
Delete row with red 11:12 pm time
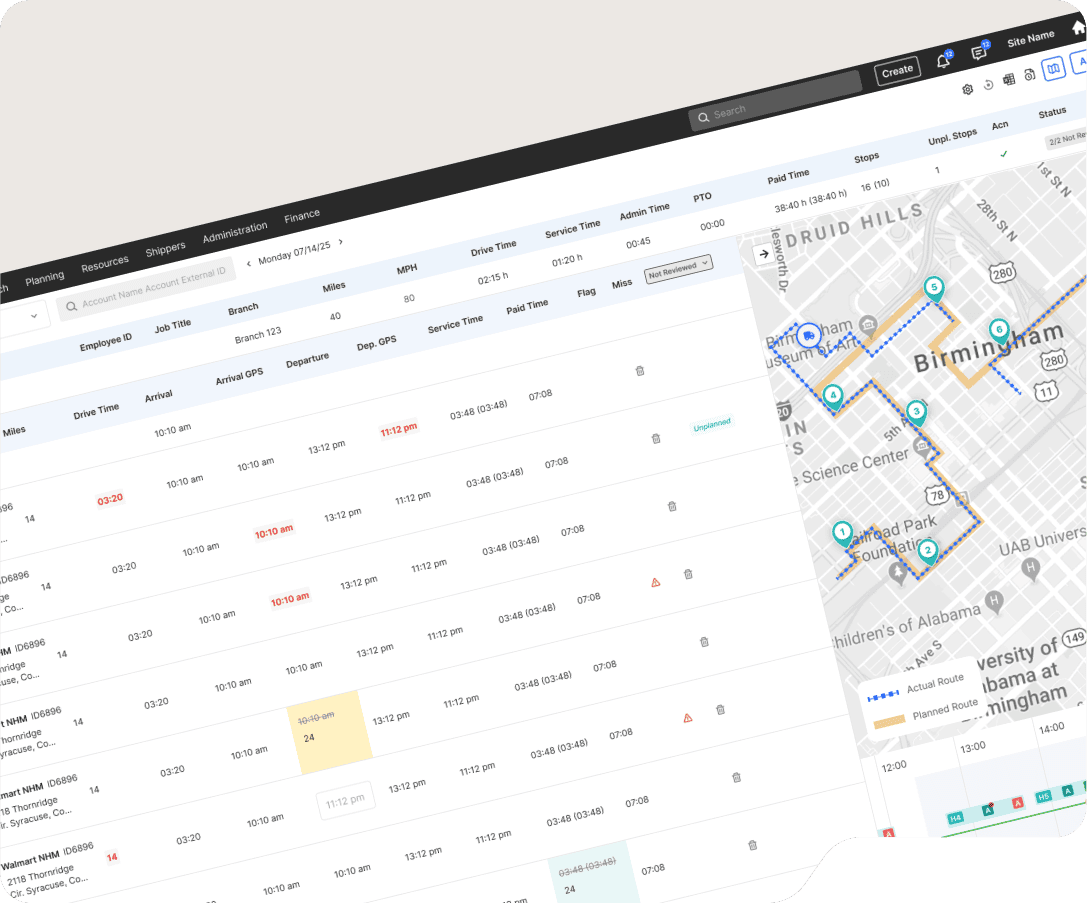640,371
